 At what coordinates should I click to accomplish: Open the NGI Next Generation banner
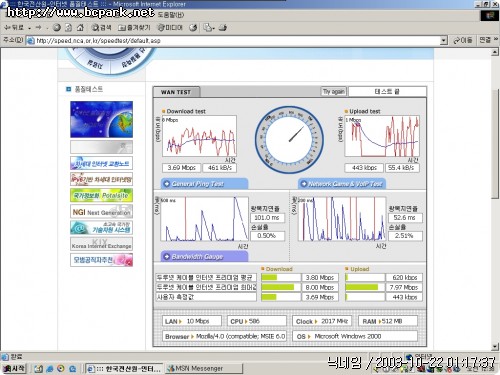point(101,212)
